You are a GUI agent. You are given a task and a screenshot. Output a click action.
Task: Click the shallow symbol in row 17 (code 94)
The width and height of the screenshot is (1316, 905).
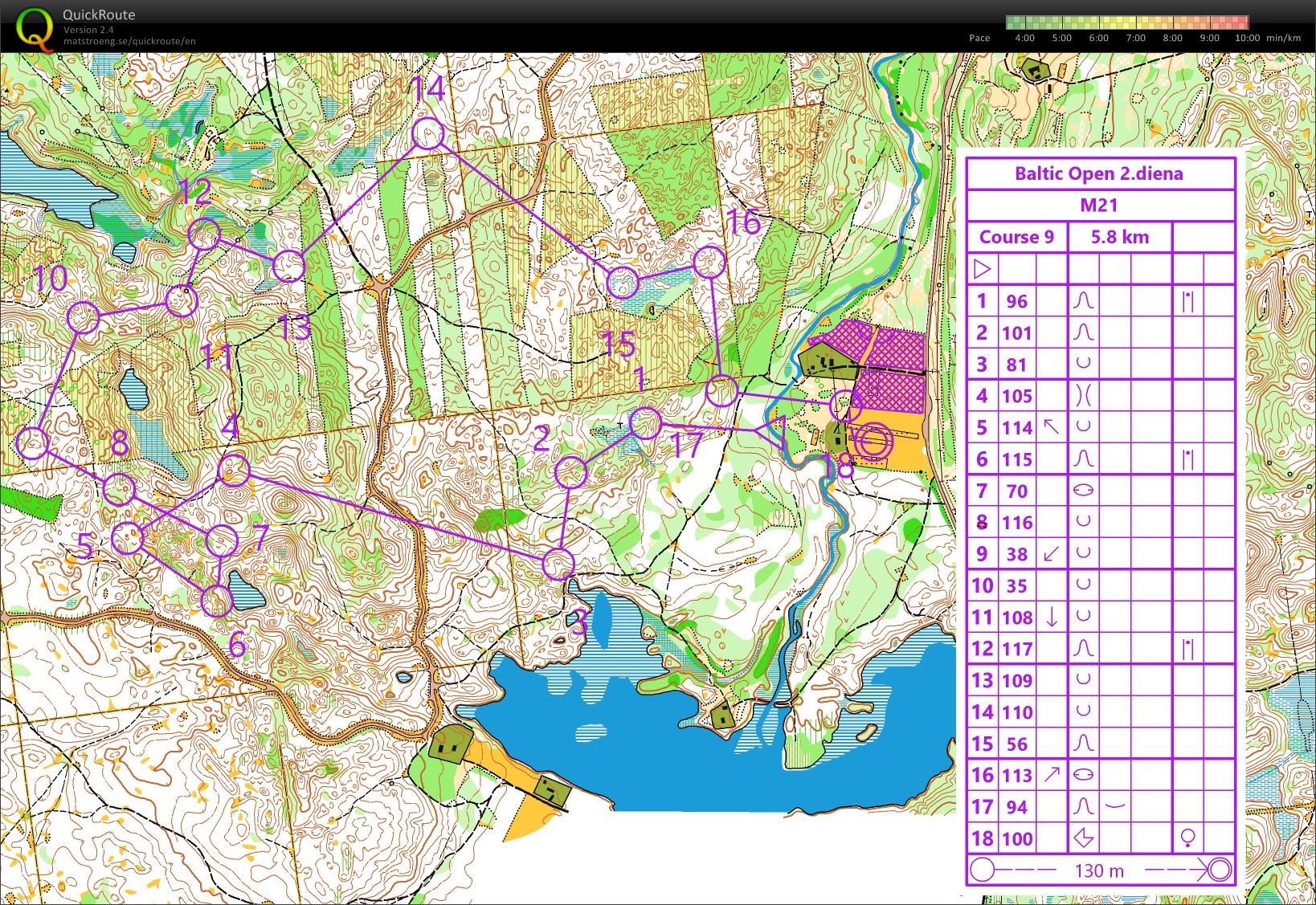pyautogui.click(x=1115, y=805)
